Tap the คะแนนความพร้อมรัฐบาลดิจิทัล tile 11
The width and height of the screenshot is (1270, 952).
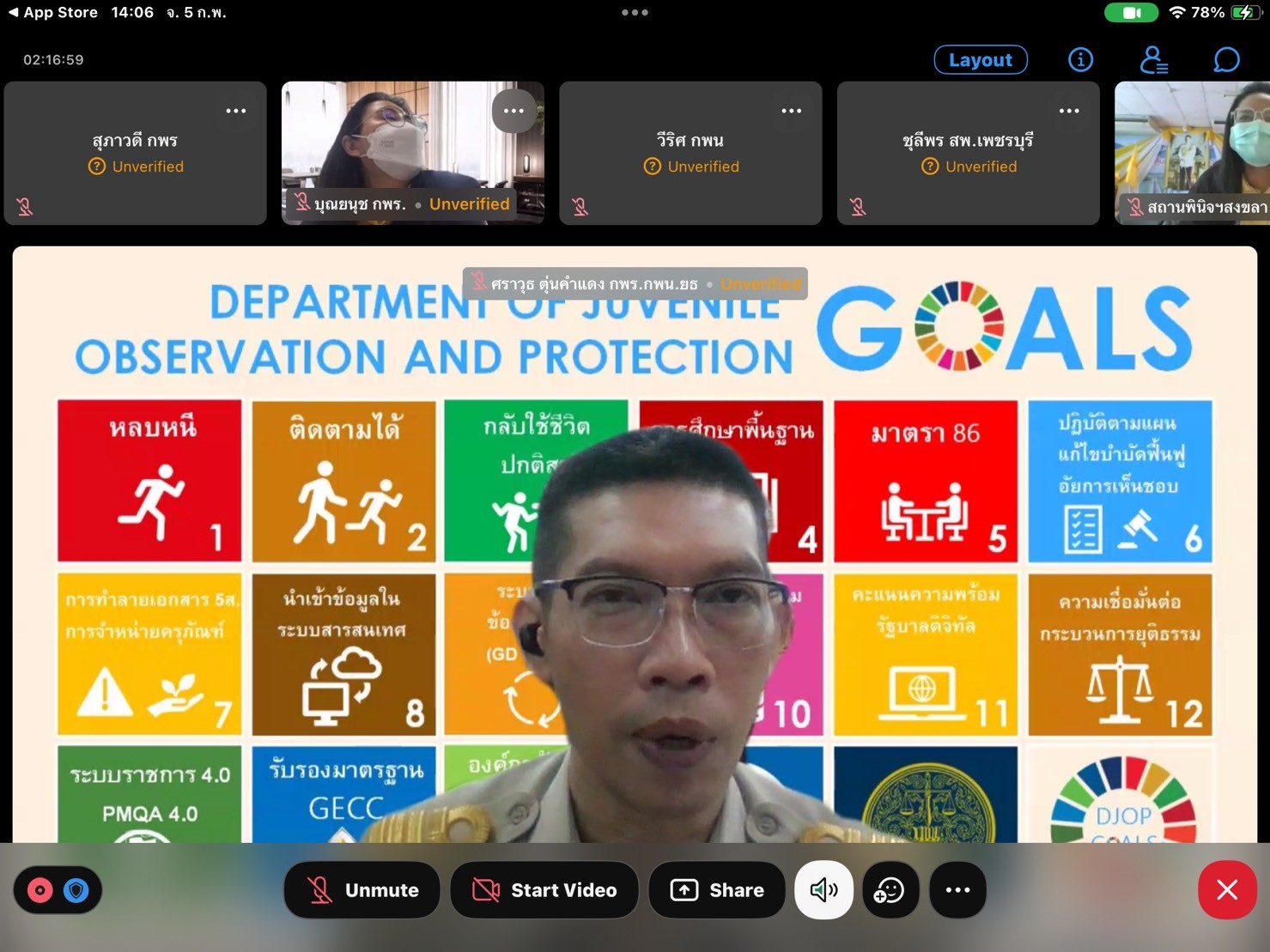[x=926, y=654]
